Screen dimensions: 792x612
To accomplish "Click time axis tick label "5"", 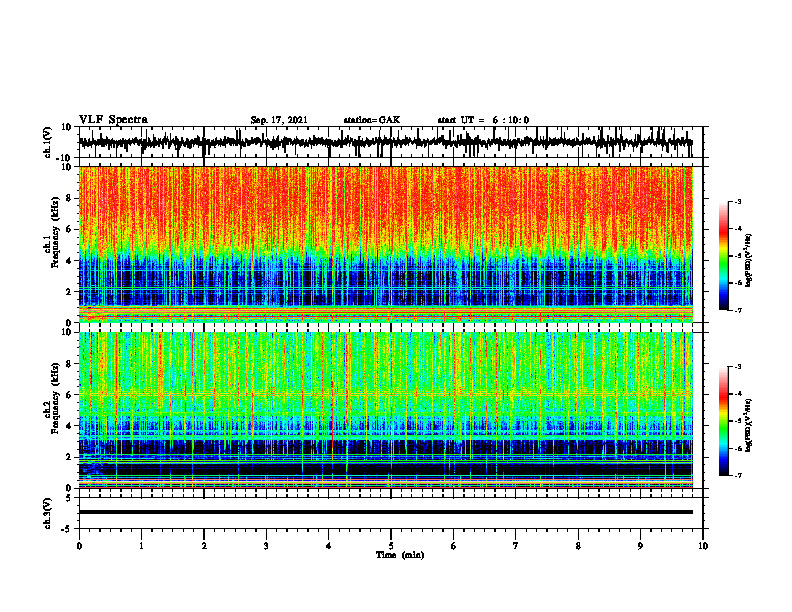I will coord(391,546).
